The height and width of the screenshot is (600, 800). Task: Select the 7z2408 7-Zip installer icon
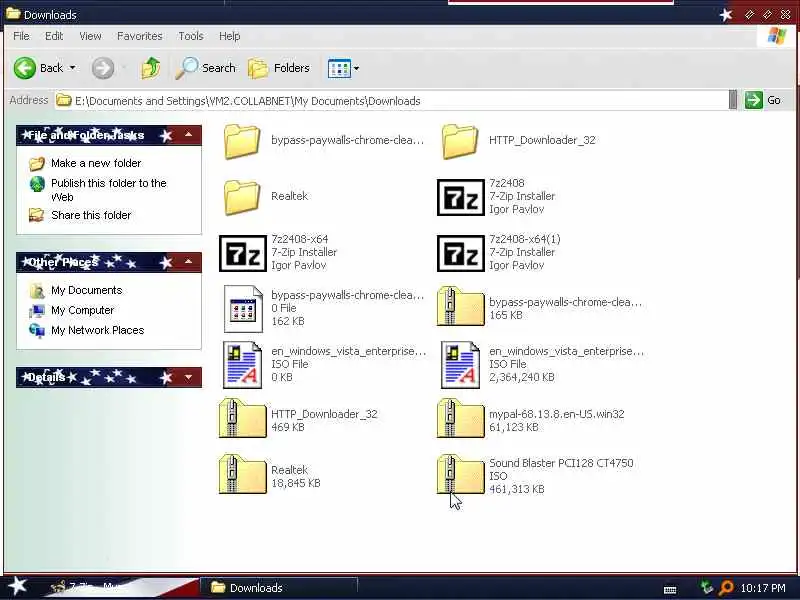(x=461, y=197)
